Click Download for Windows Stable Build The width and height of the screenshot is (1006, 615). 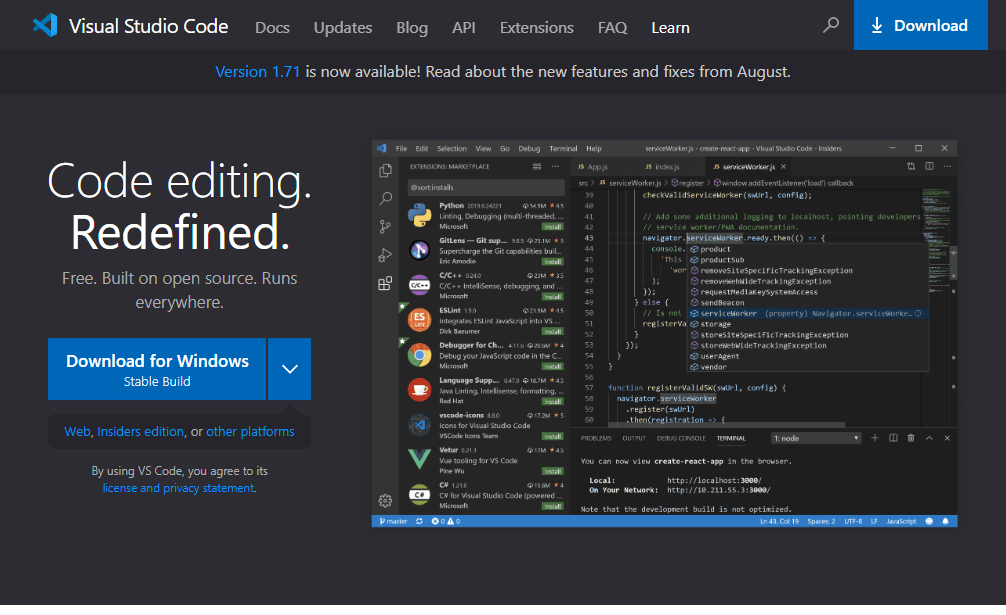157,369
